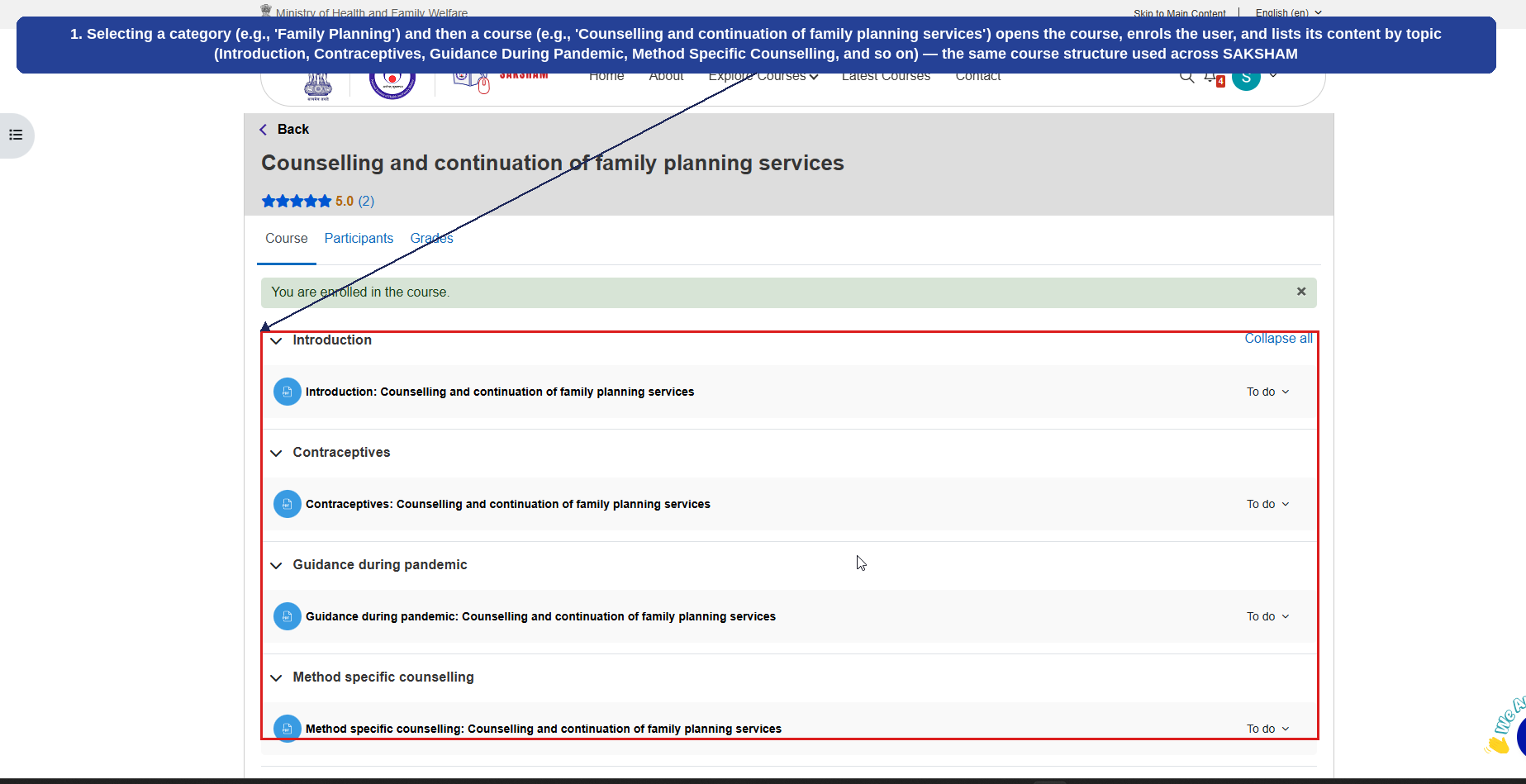Open Contraceptives activity page icon
The image size is (1526, 784).
tap(287, 504)
